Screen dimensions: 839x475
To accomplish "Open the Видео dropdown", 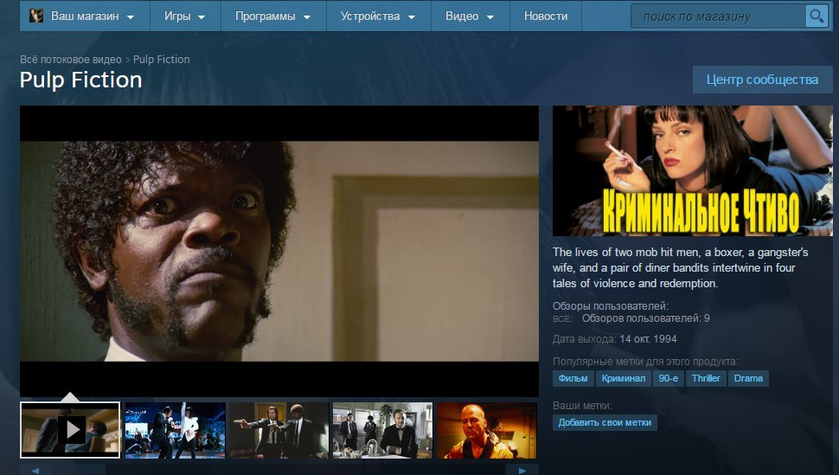I will [470, 16].
